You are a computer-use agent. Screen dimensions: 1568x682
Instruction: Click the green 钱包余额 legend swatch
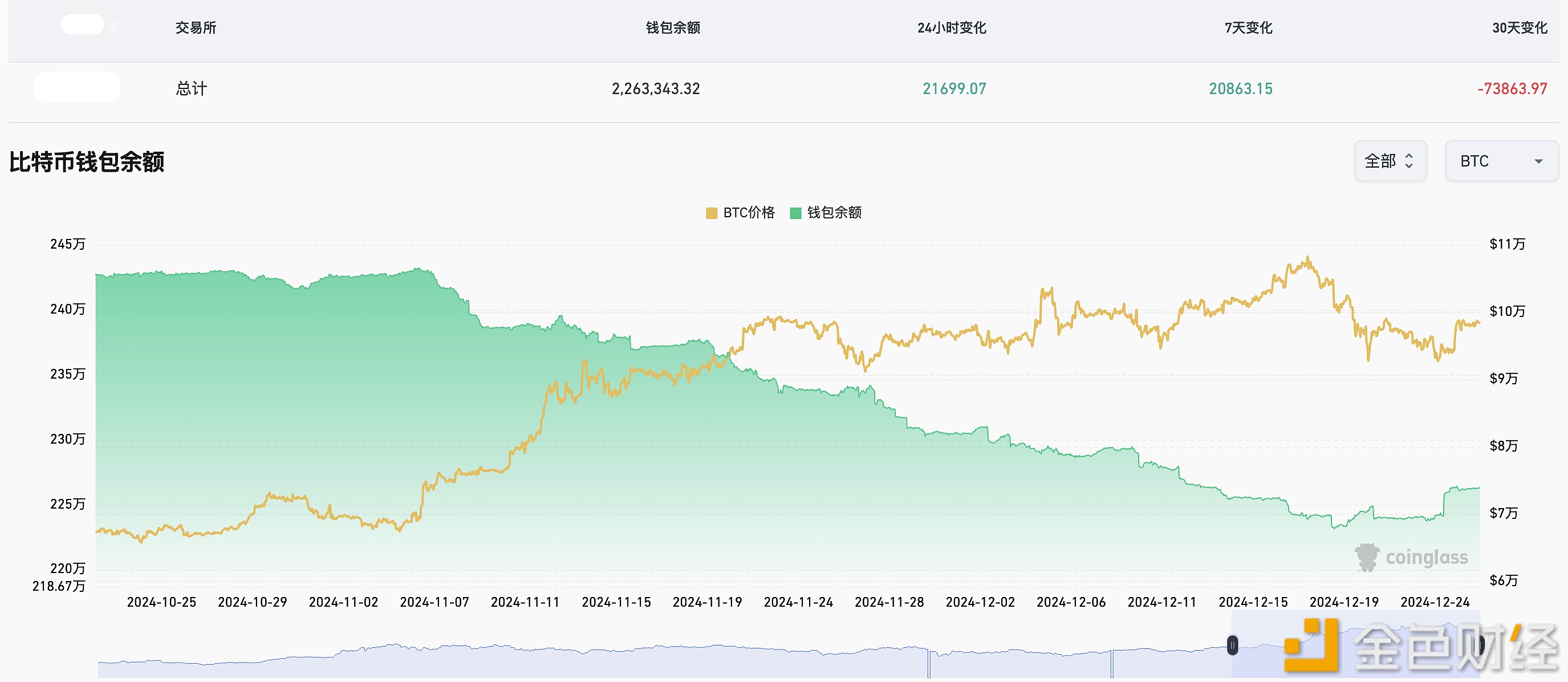click(795, 213)
